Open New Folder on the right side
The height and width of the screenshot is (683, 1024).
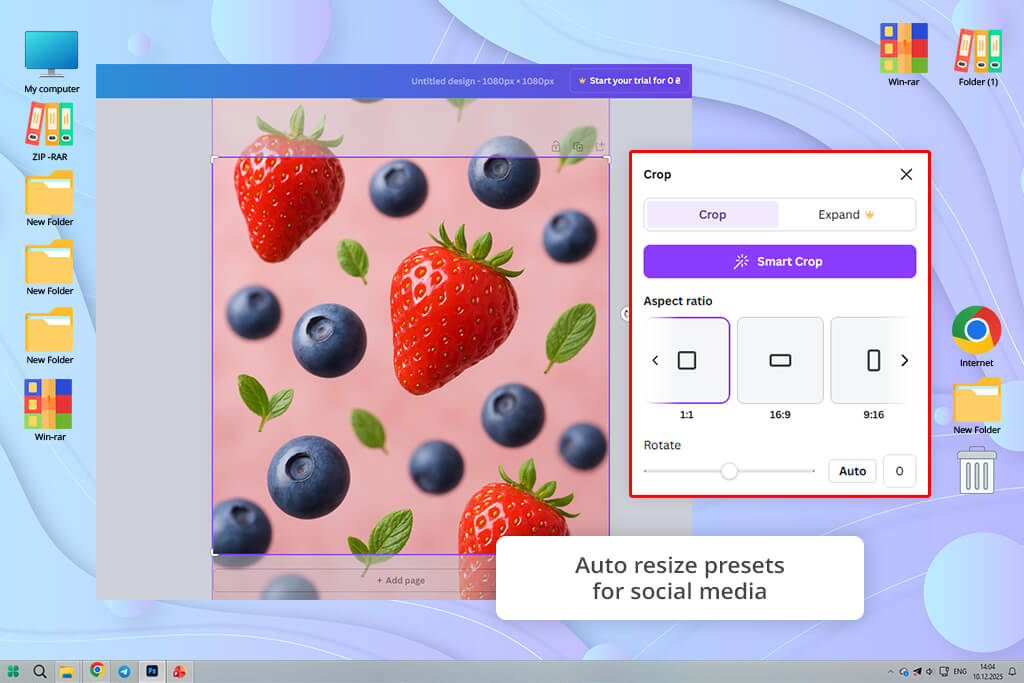click(x=976, y=406)
